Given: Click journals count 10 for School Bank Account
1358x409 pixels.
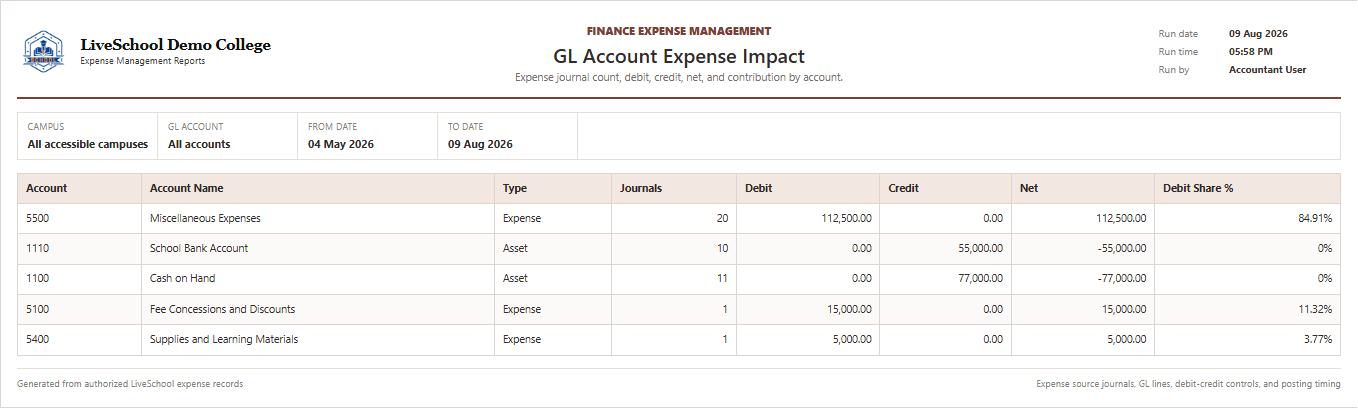Looking at the screenshot, I should [723, 248].
